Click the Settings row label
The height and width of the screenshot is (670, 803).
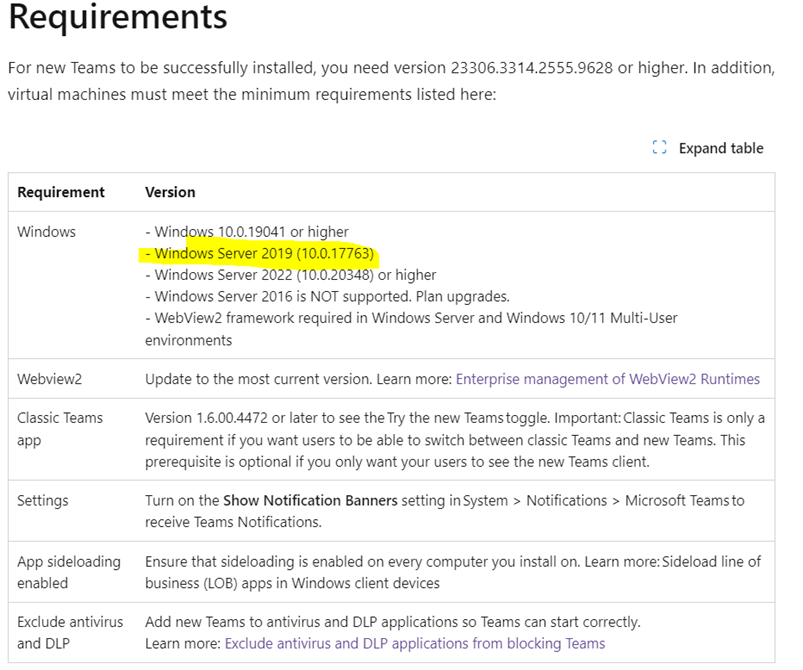click(x=43, y=501)
